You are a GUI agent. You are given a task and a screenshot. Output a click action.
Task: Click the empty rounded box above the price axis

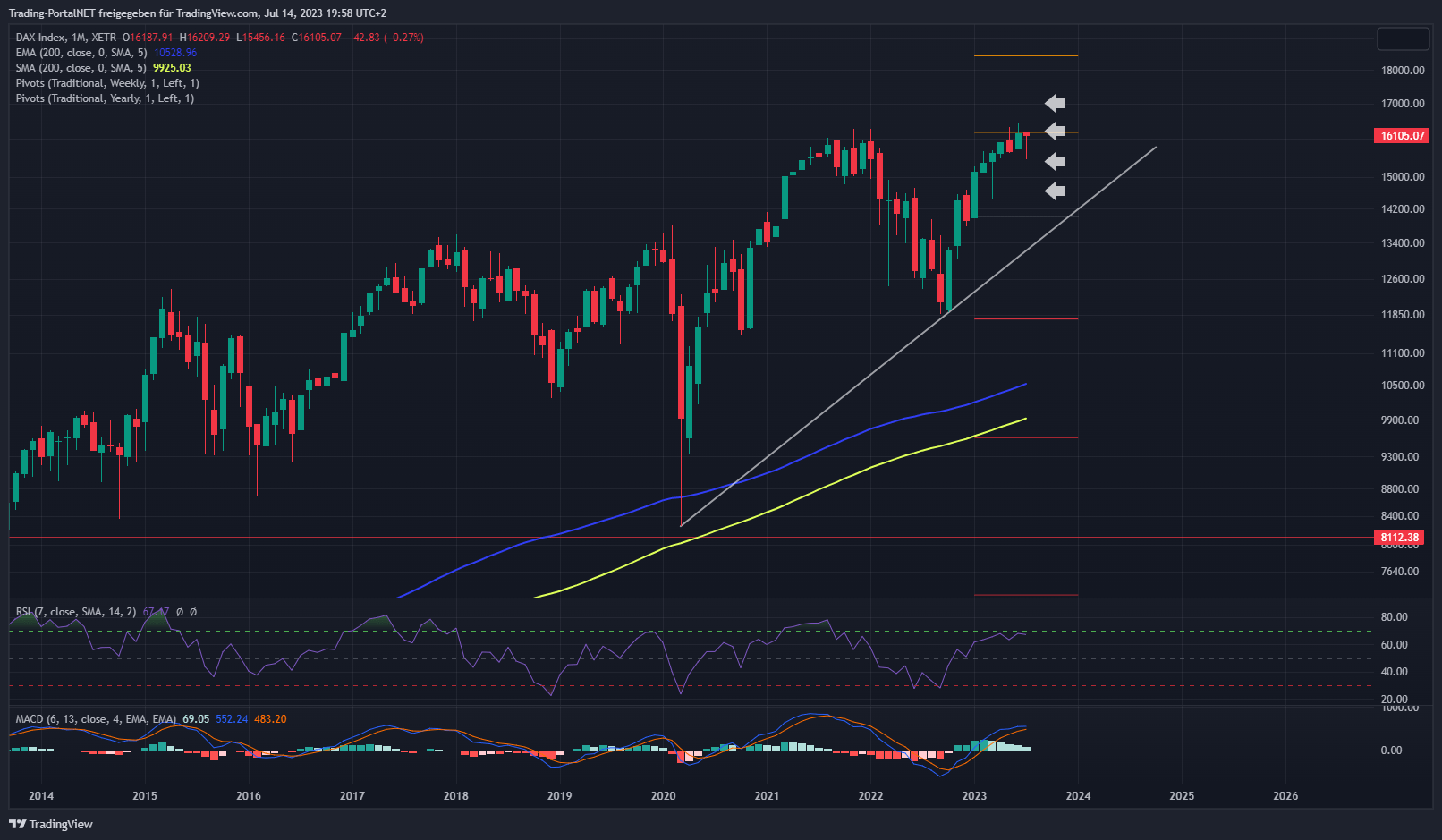(1403, 39)
